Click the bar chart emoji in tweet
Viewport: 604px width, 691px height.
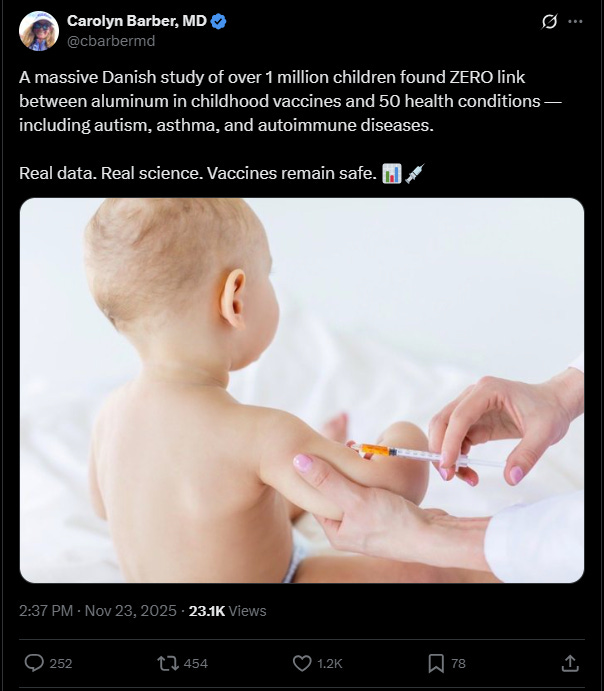click(x=392, y=173)
